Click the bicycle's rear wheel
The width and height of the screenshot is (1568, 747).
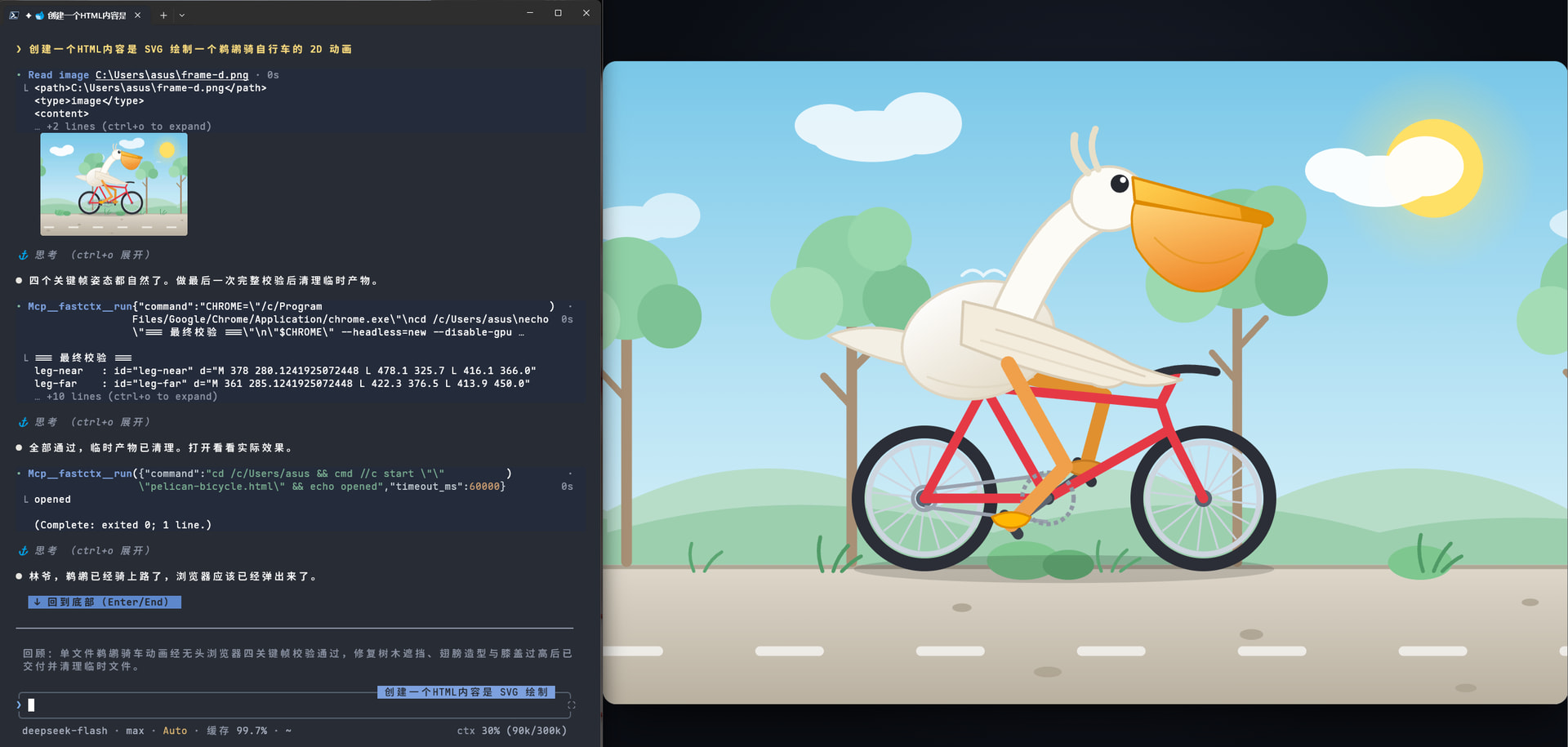point(924,497)
